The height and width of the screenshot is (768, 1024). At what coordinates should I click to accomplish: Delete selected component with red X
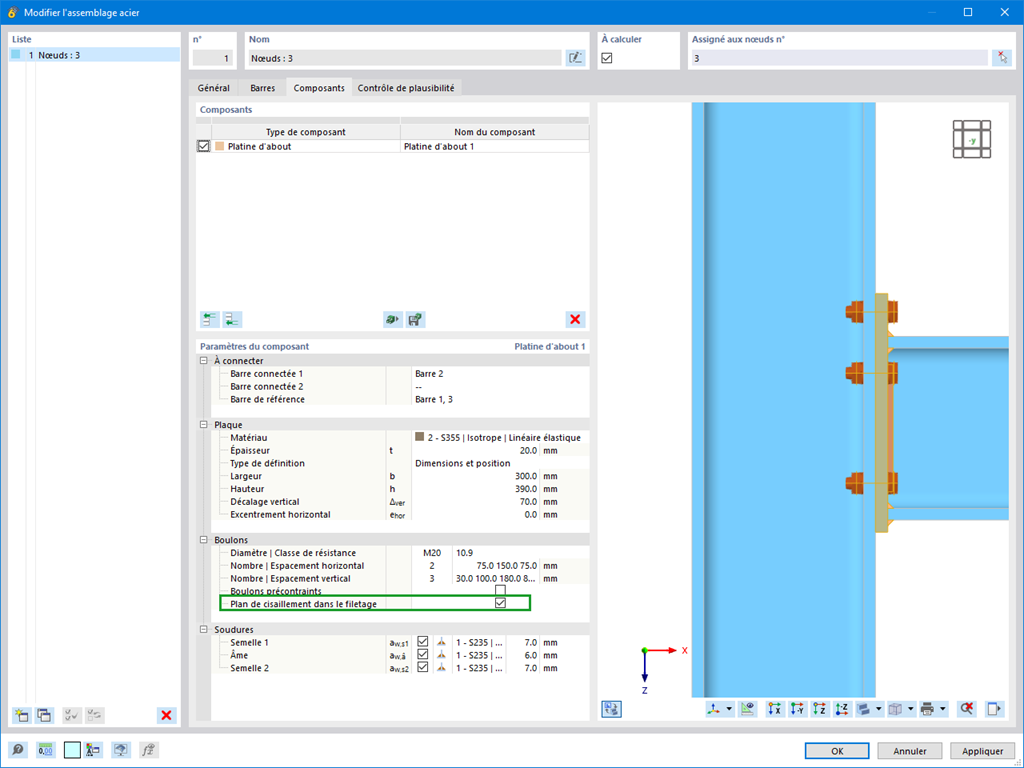click(x=575, y=319)
